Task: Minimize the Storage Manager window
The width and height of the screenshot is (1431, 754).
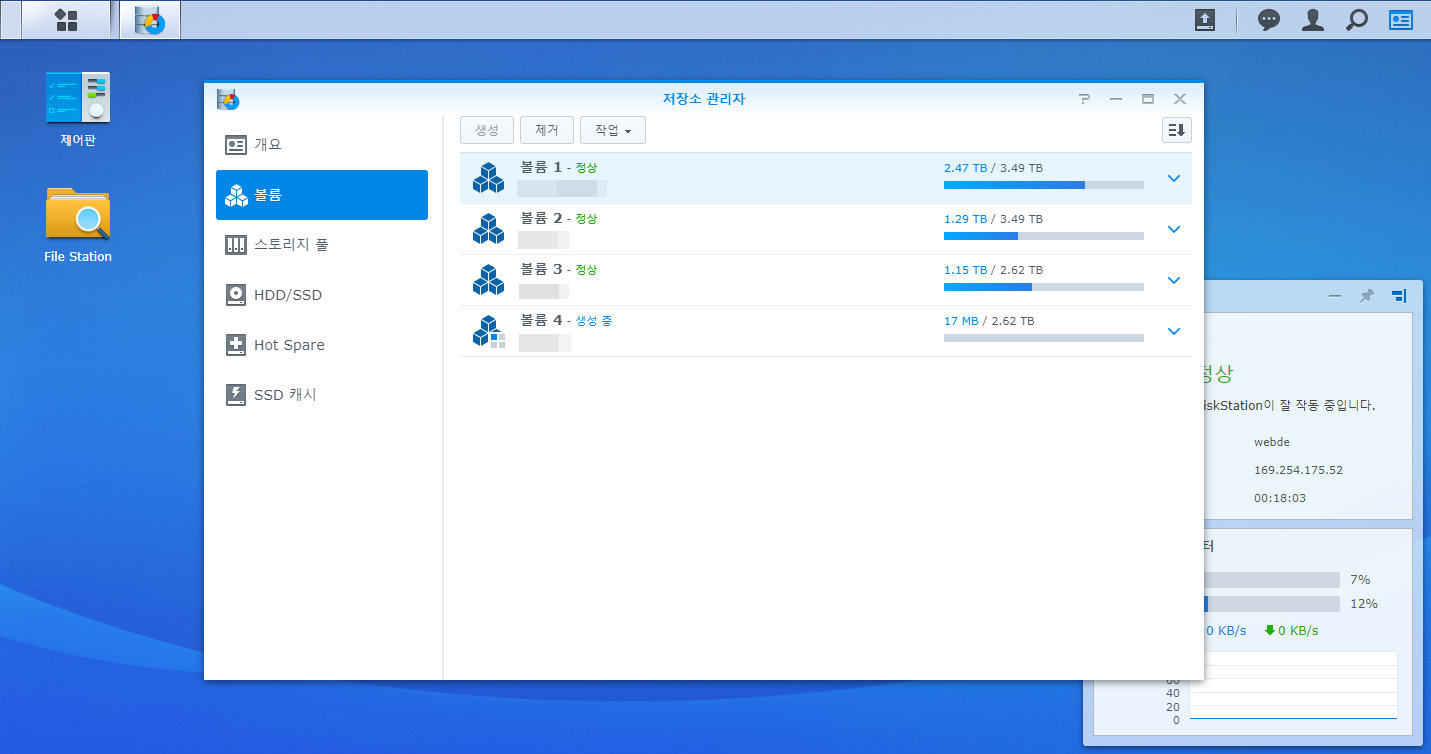Action: coord(1116,99)
